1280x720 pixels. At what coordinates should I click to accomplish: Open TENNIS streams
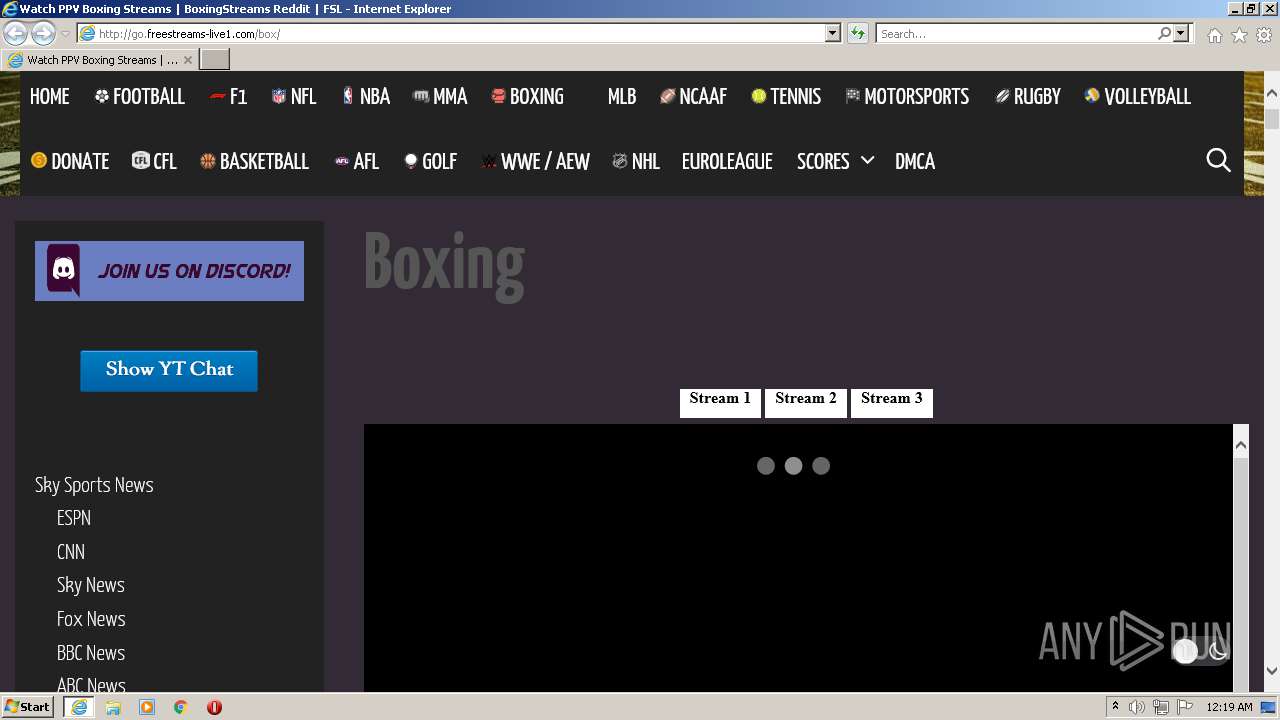(x=786, y=97)
